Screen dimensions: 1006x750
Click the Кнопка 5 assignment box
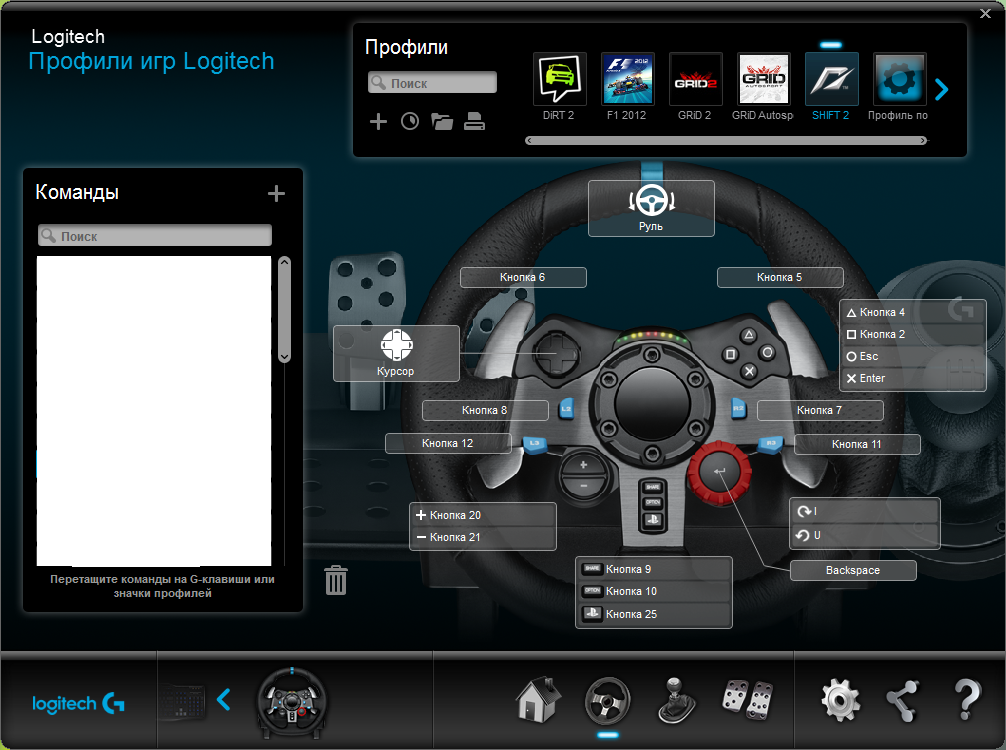780,277
